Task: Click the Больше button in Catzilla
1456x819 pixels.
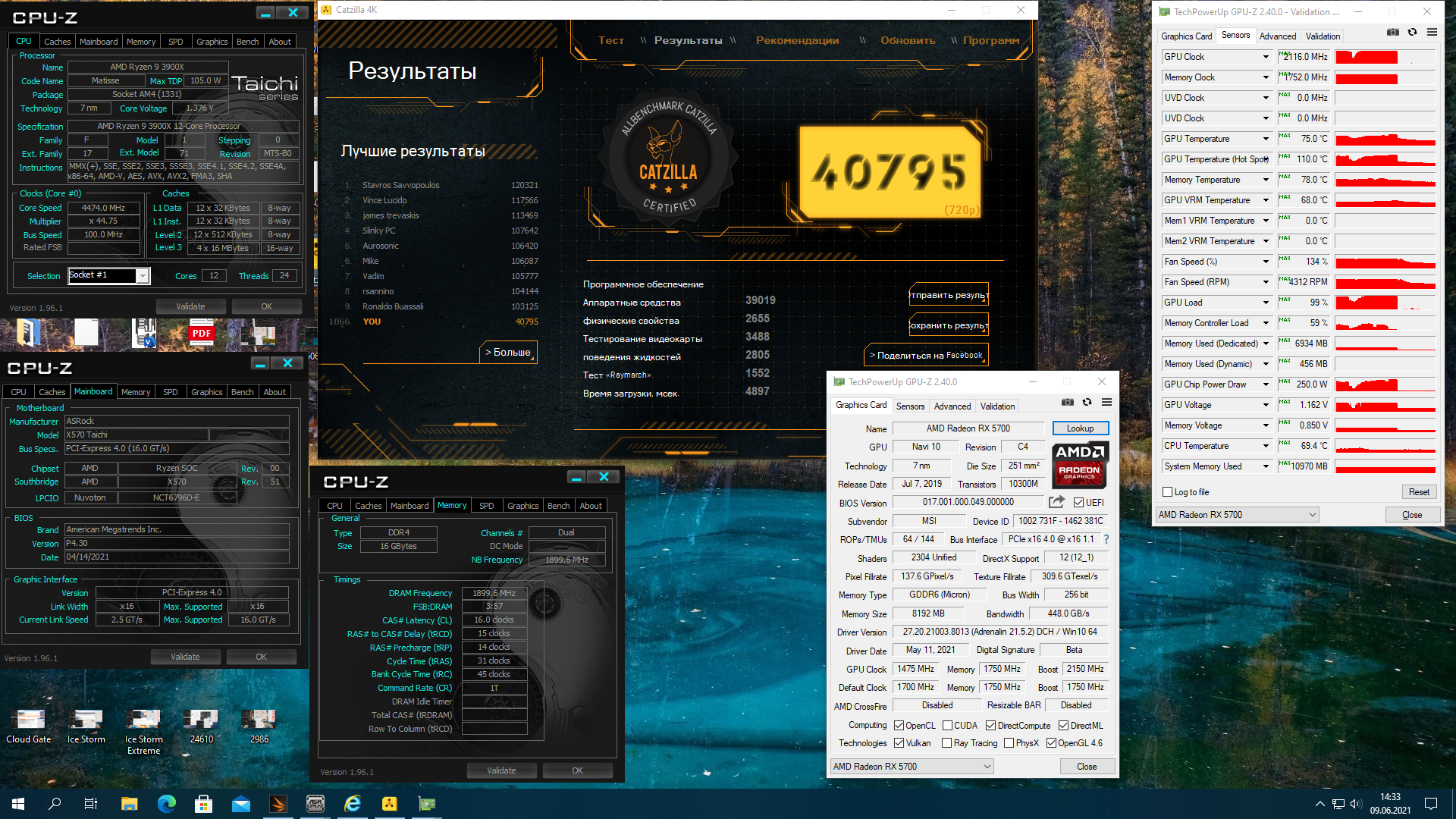Action: coord(508,353)
